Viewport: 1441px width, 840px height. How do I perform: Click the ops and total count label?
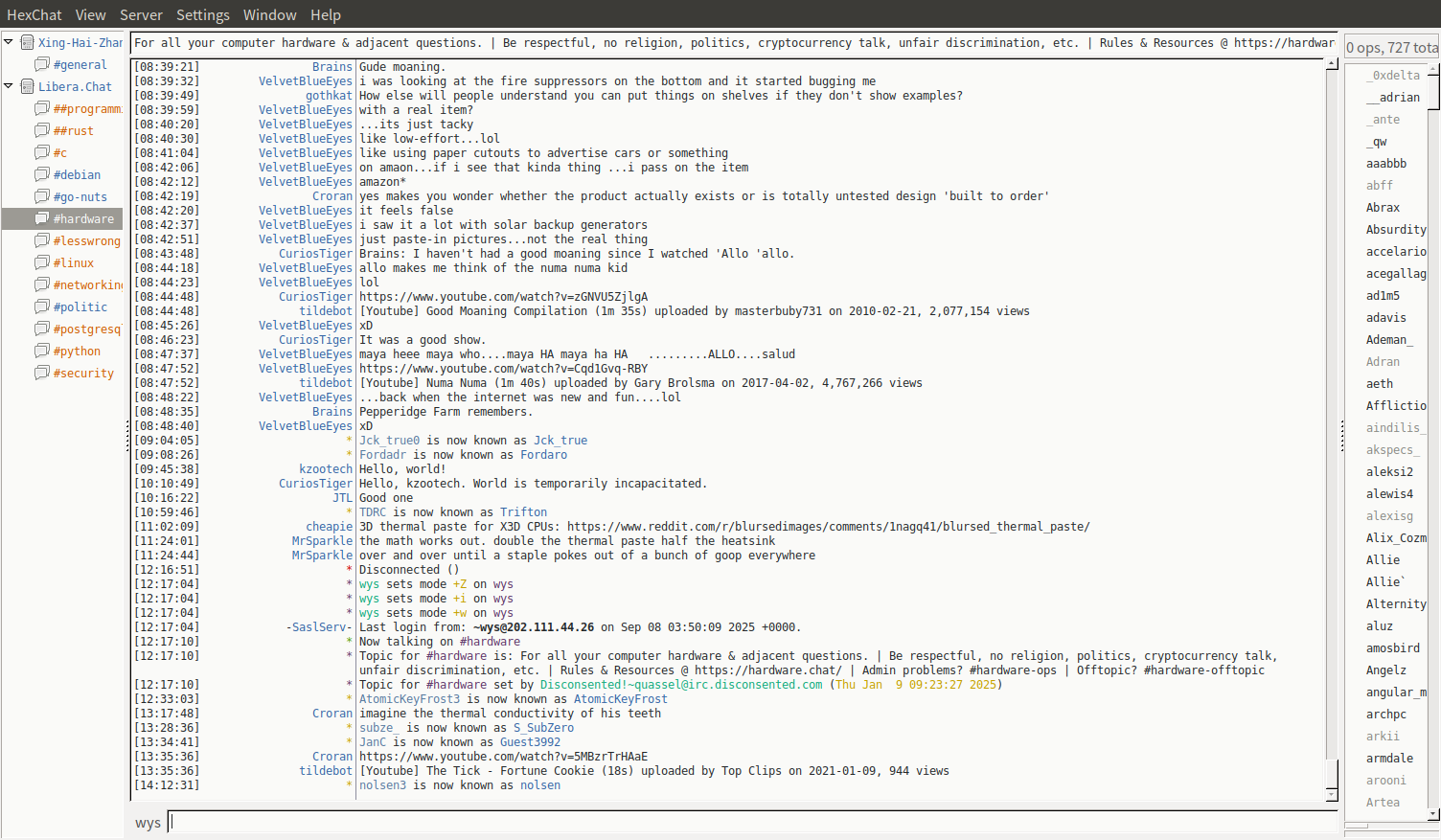tap(1392, 47)
